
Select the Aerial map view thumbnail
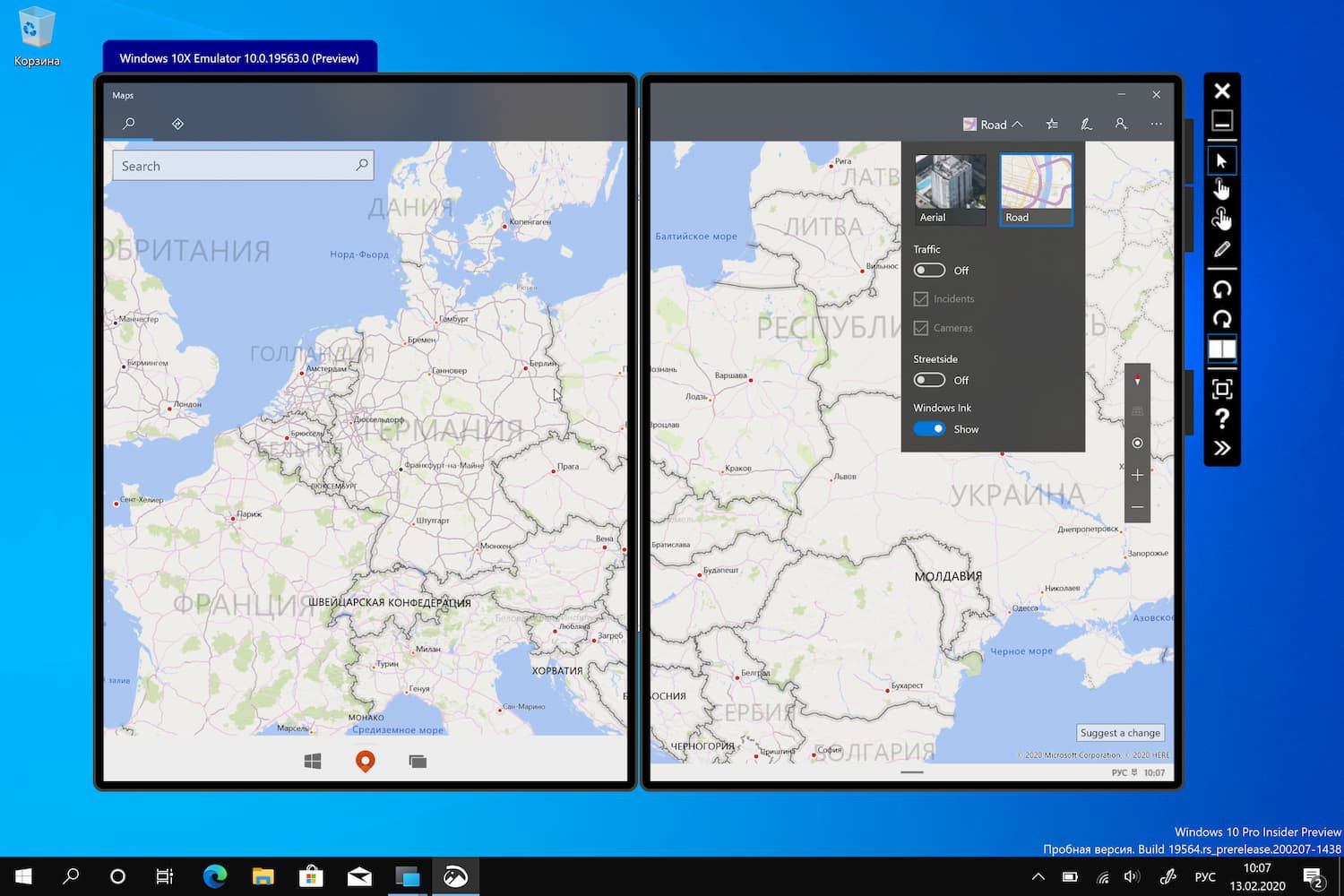pyautogui.click(x=950, y=189)
